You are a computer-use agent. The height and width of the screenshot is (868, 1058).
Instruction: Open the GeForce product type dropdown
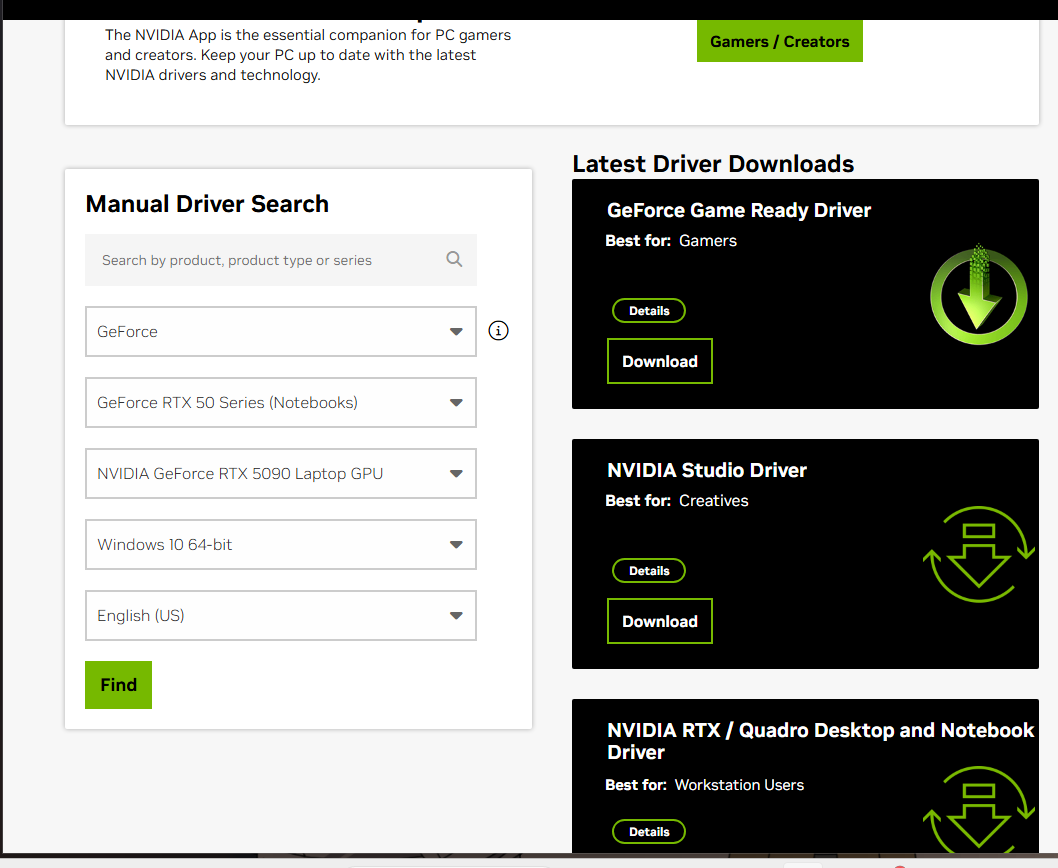point(280,331)
